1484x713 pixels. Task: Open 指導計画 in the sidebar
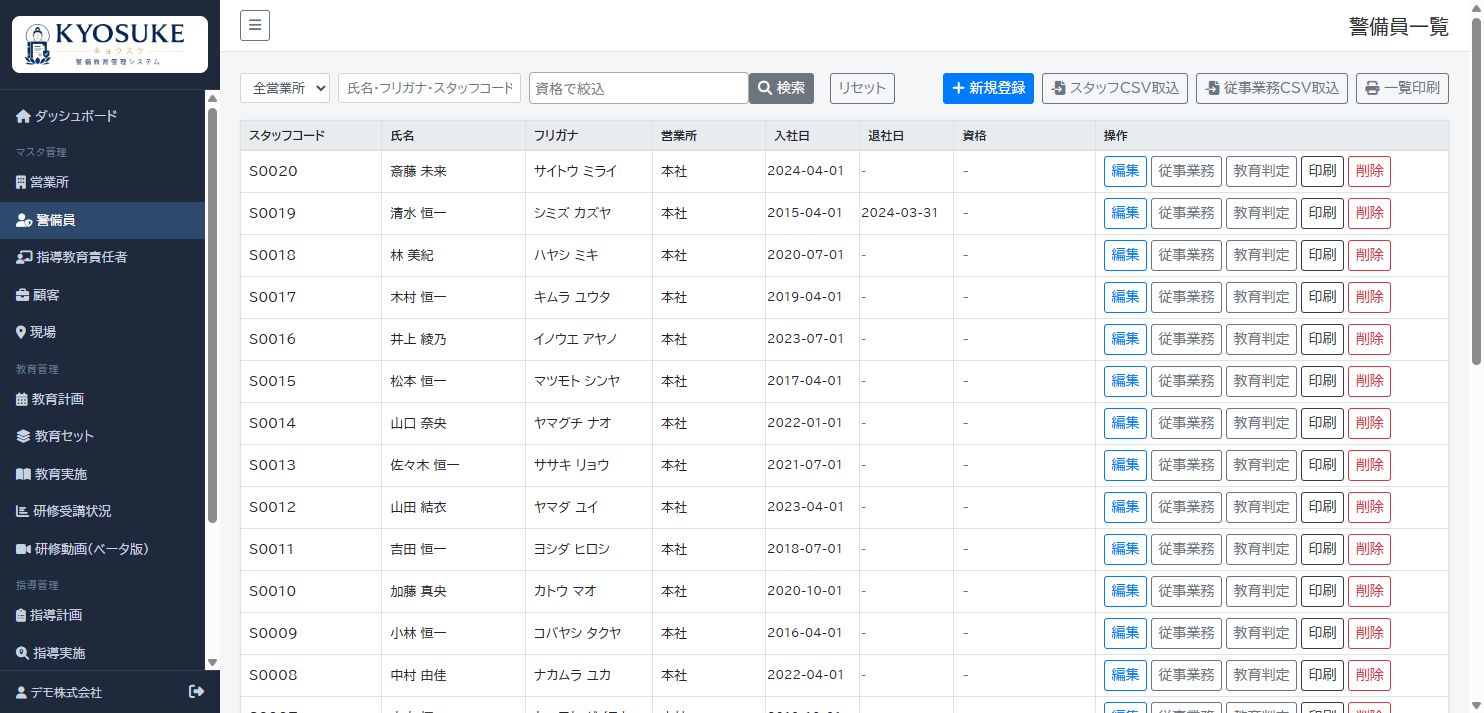(102, 615)
